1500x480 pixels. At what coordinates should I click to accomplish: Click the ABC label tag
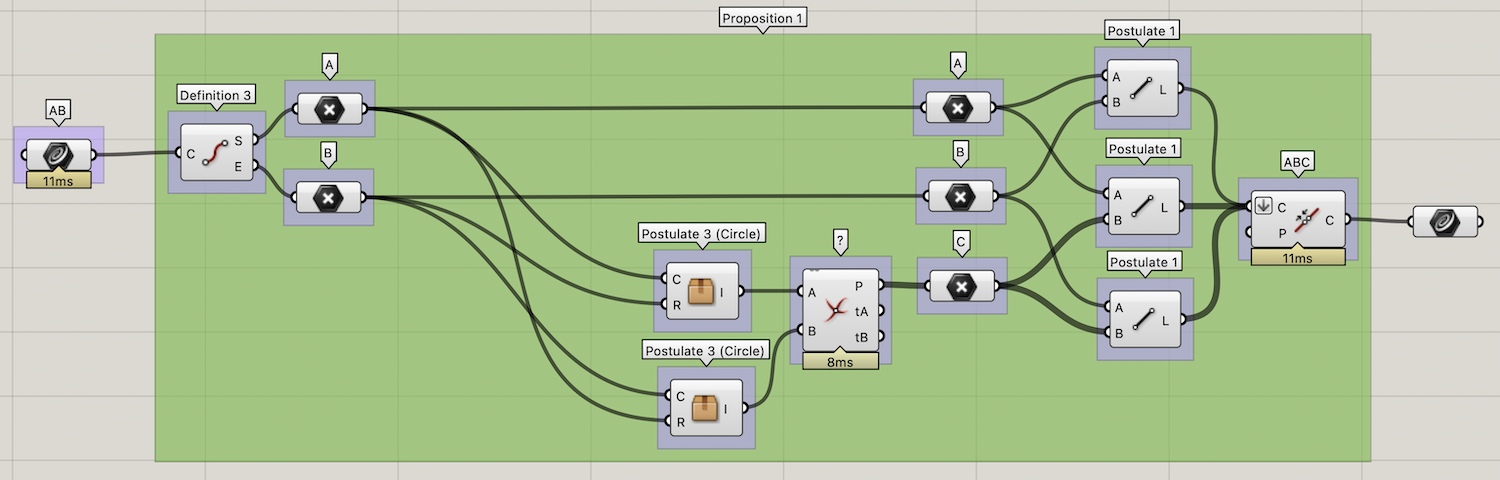coord(1298,161)
